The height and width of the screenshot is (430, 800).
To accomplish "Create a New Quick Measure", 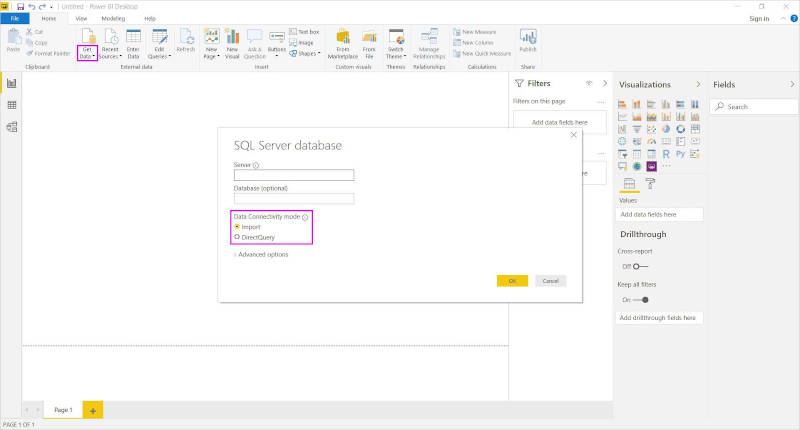I will pos(482,54).
